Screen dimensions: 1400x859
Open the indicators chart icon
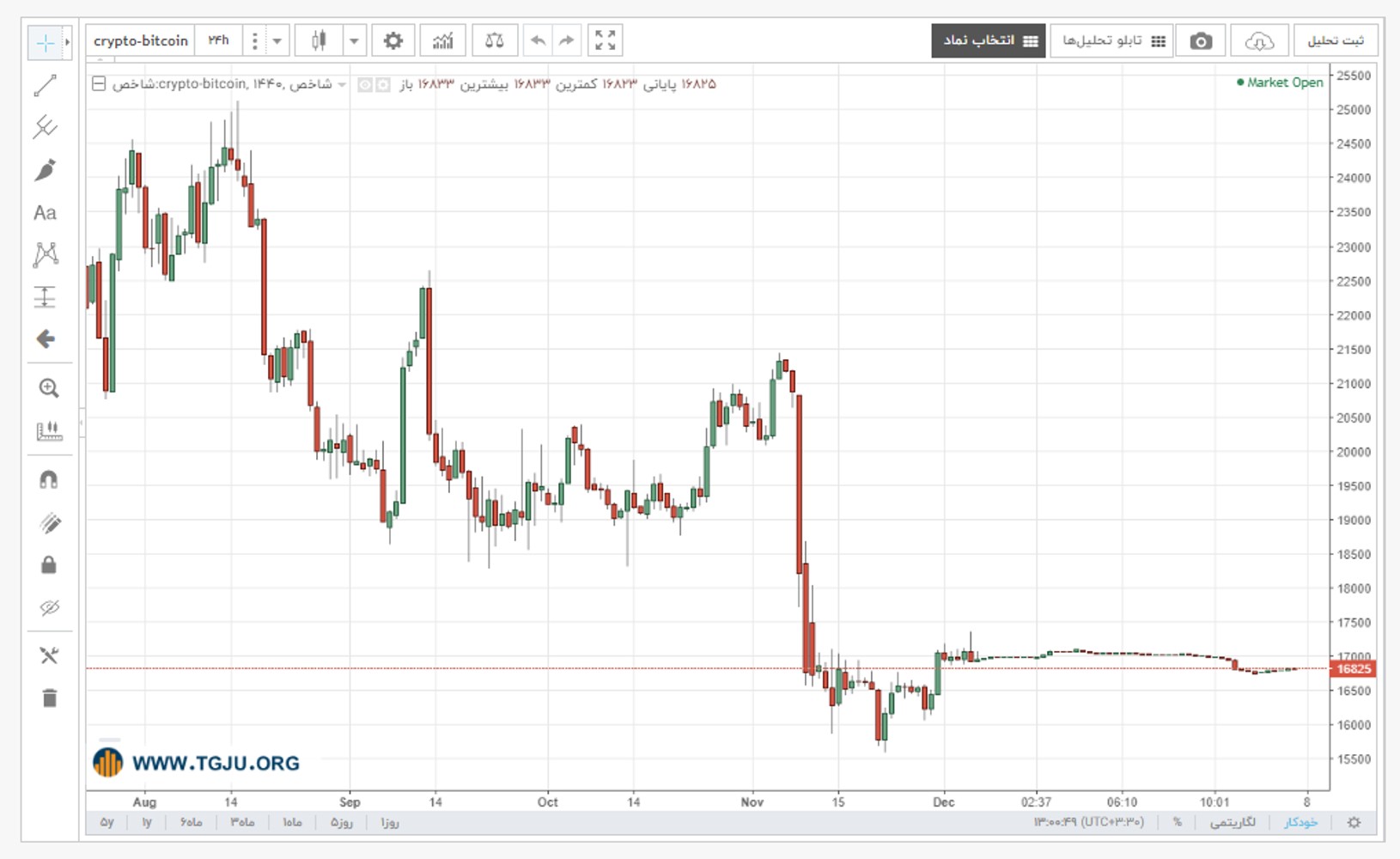coord(443,40)
